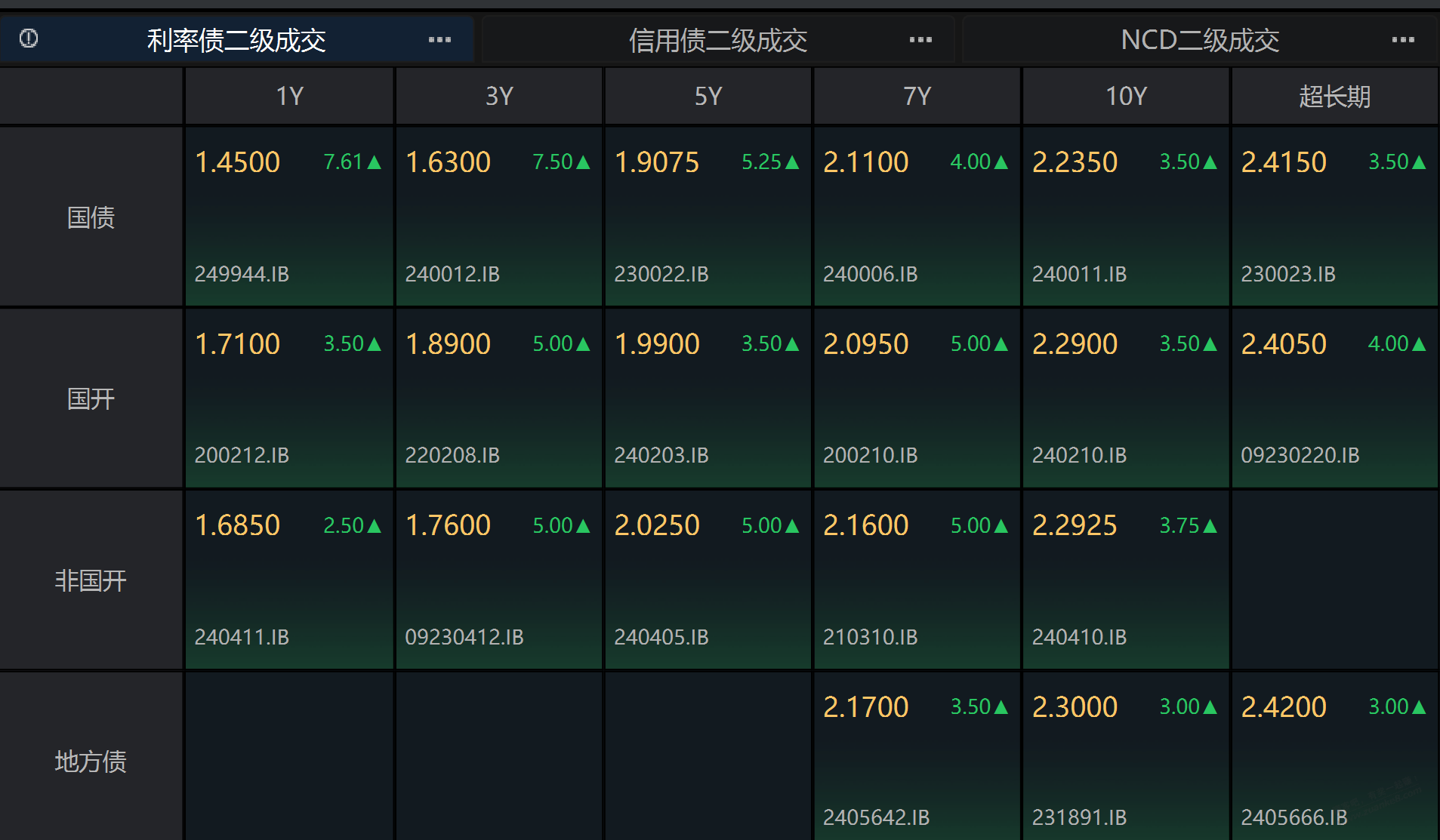Switch to the 信用债二级成交 tab
The height and width of the screenshot is (840, 1440).
pyautogui.click(x=718, y=40)
